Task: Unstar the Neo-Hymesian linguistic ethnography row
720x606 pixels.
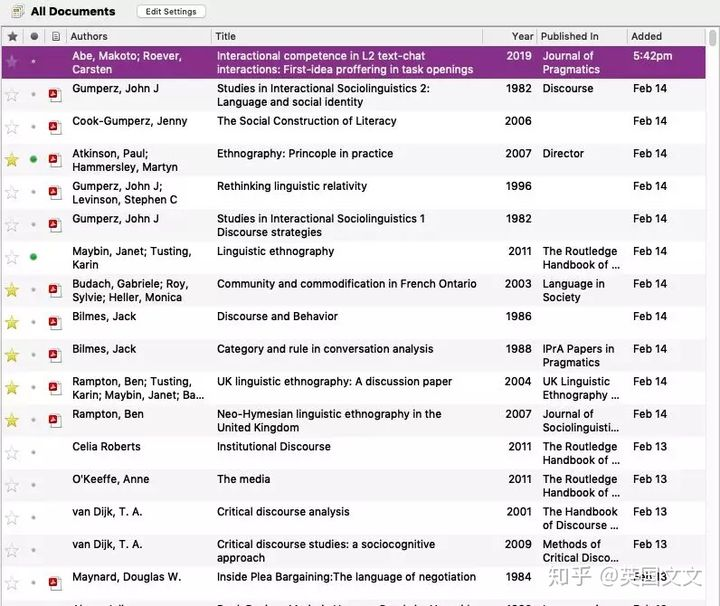Action: (x=12, y=420)
